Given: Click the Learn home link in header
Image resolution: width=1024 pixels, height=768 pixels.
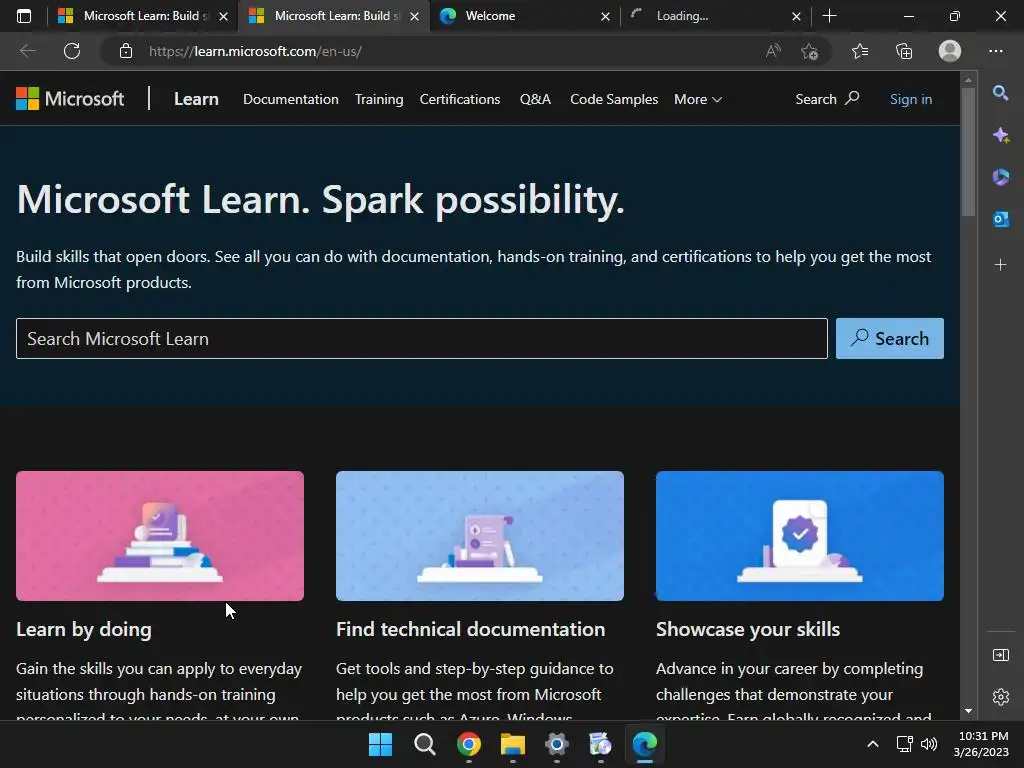Looking at the screenshot, I should click(196, 99).
